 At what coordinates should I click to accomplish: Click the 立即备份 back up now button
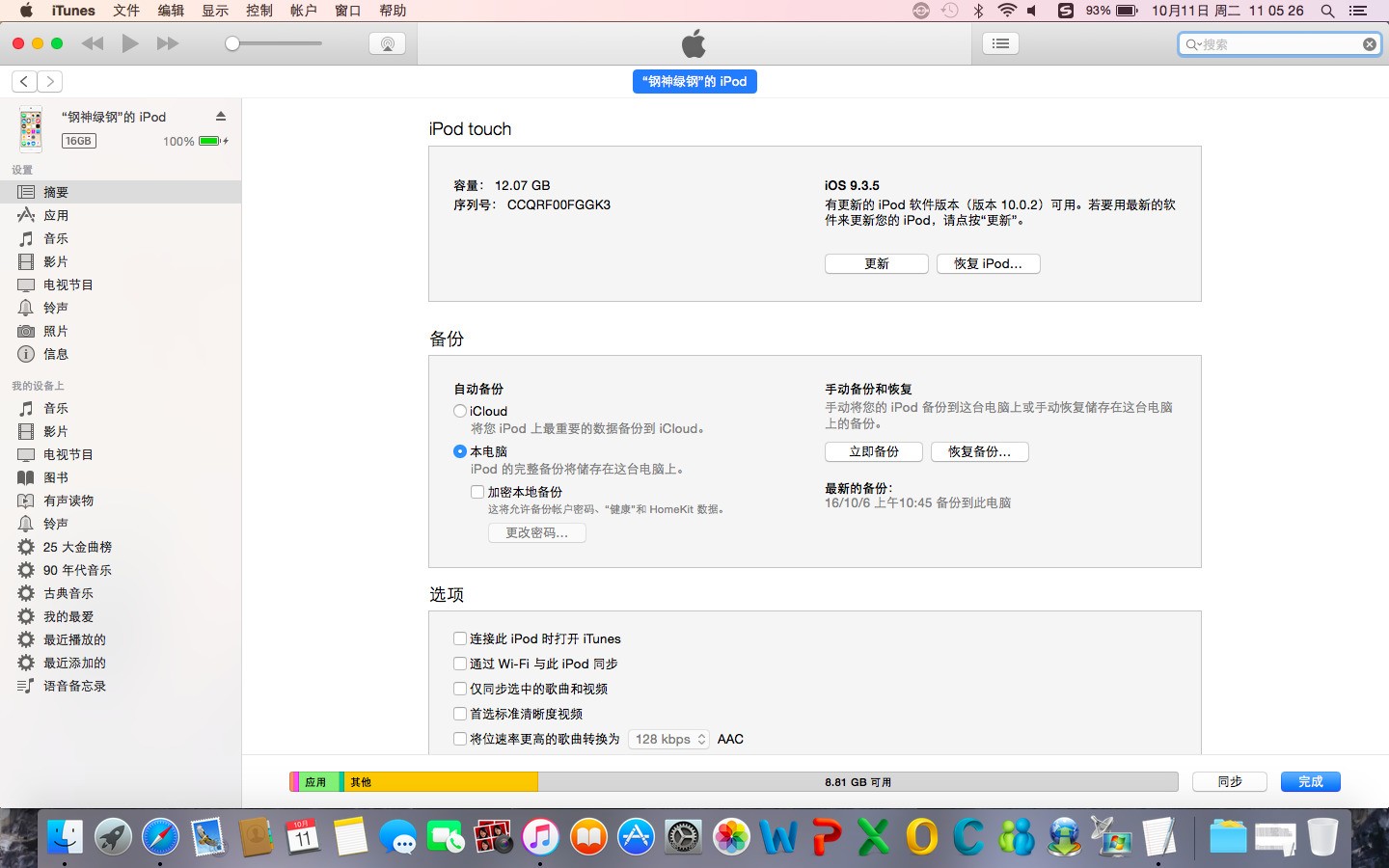tap(874, 451)
